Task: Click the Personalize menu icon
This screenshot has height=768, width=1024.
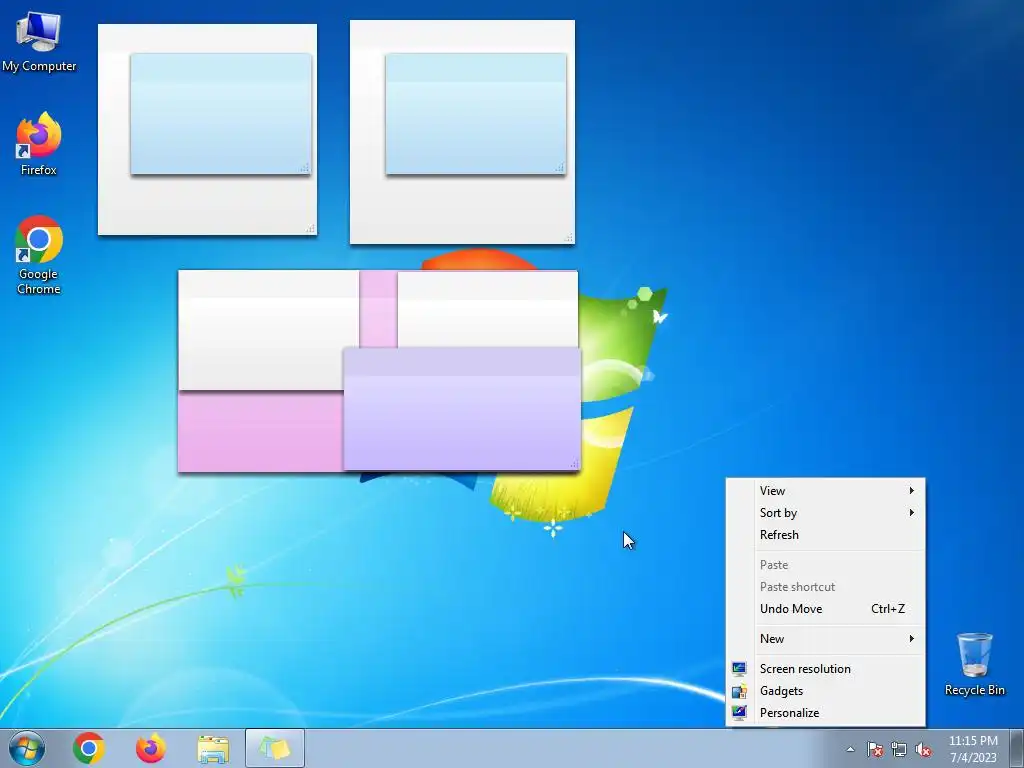Action: [739, 712]
